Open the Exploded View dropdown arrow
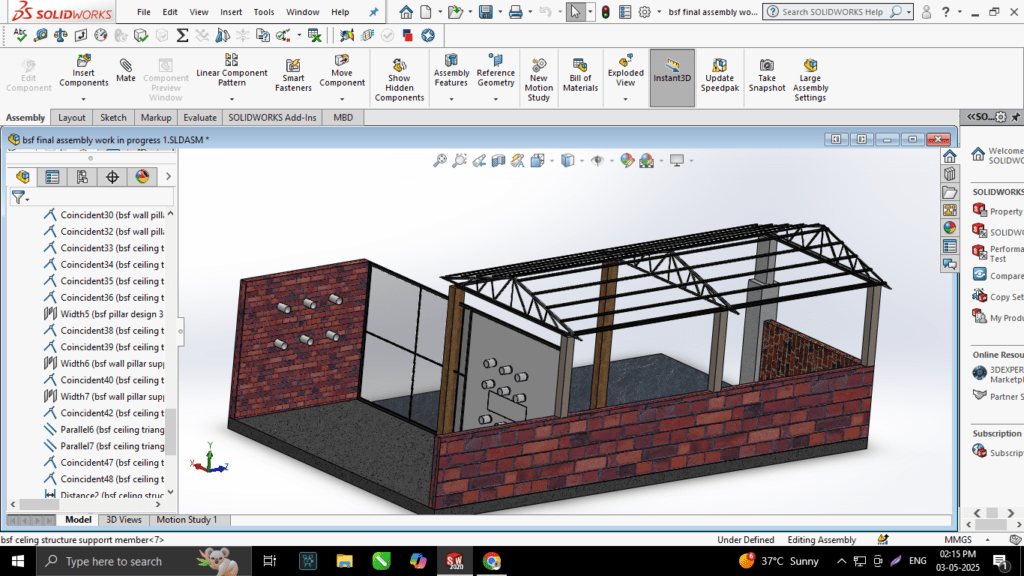1024x576 pixels. (625, 99)
